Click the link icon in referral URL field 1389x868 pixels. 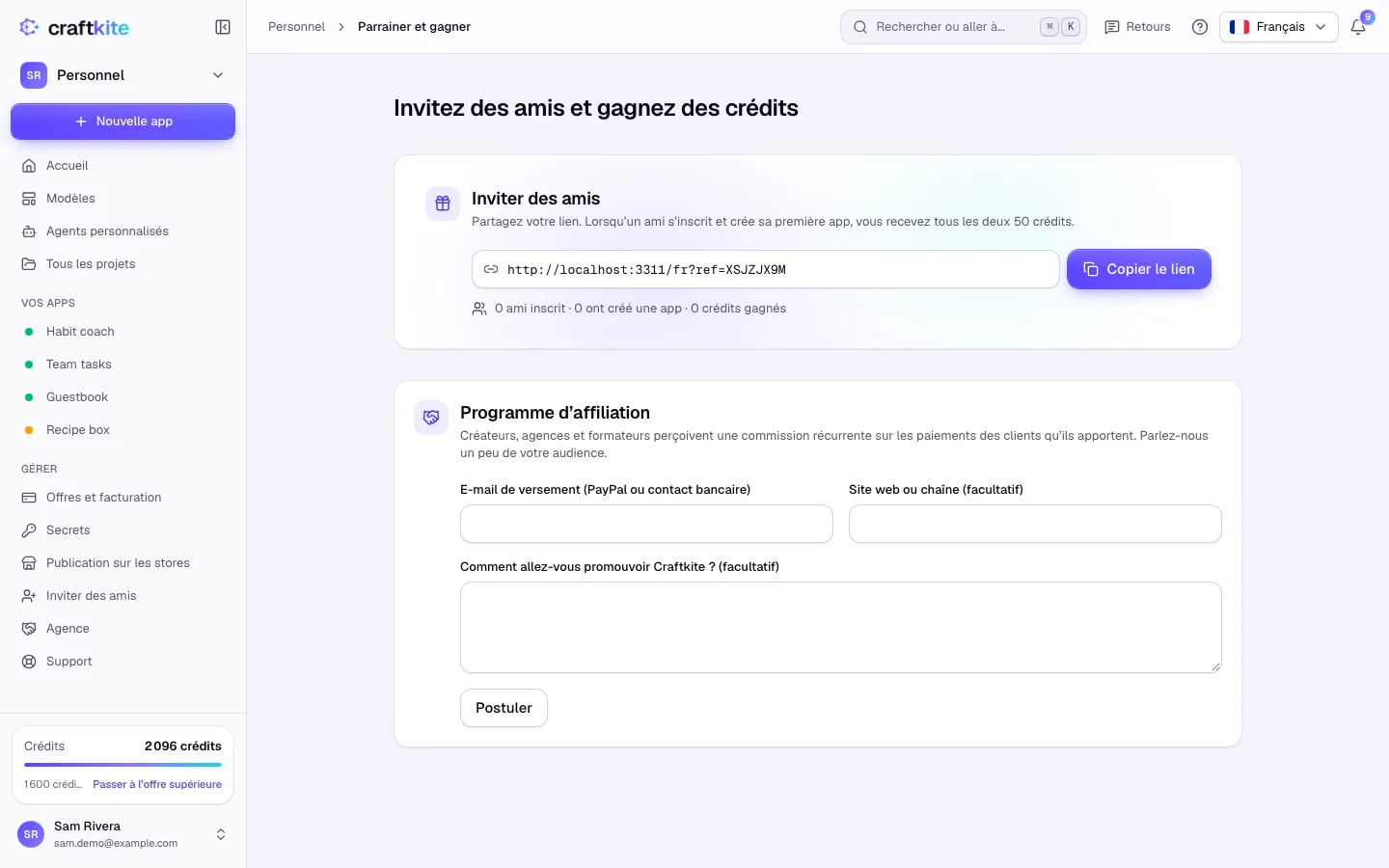[491, 269]
